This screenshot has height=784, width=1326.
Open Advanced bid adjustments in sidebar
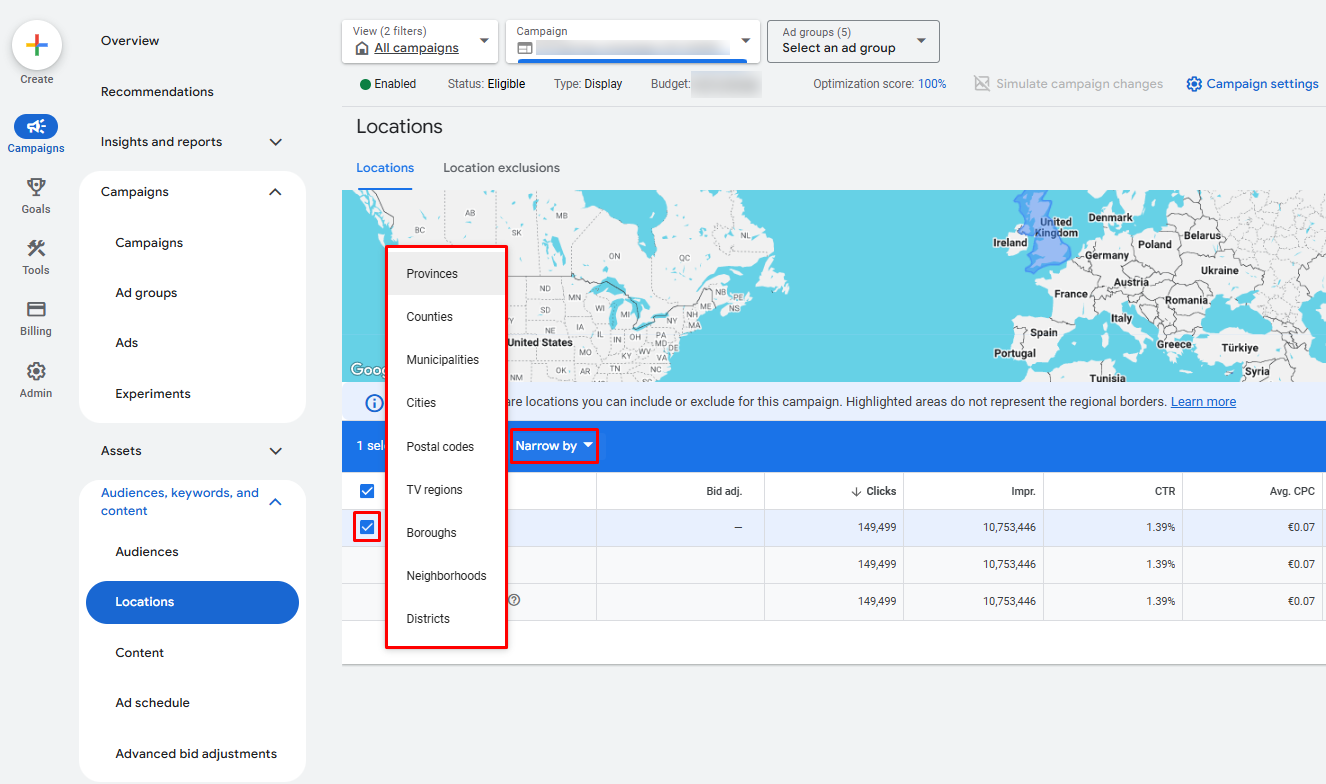(196, 754)
